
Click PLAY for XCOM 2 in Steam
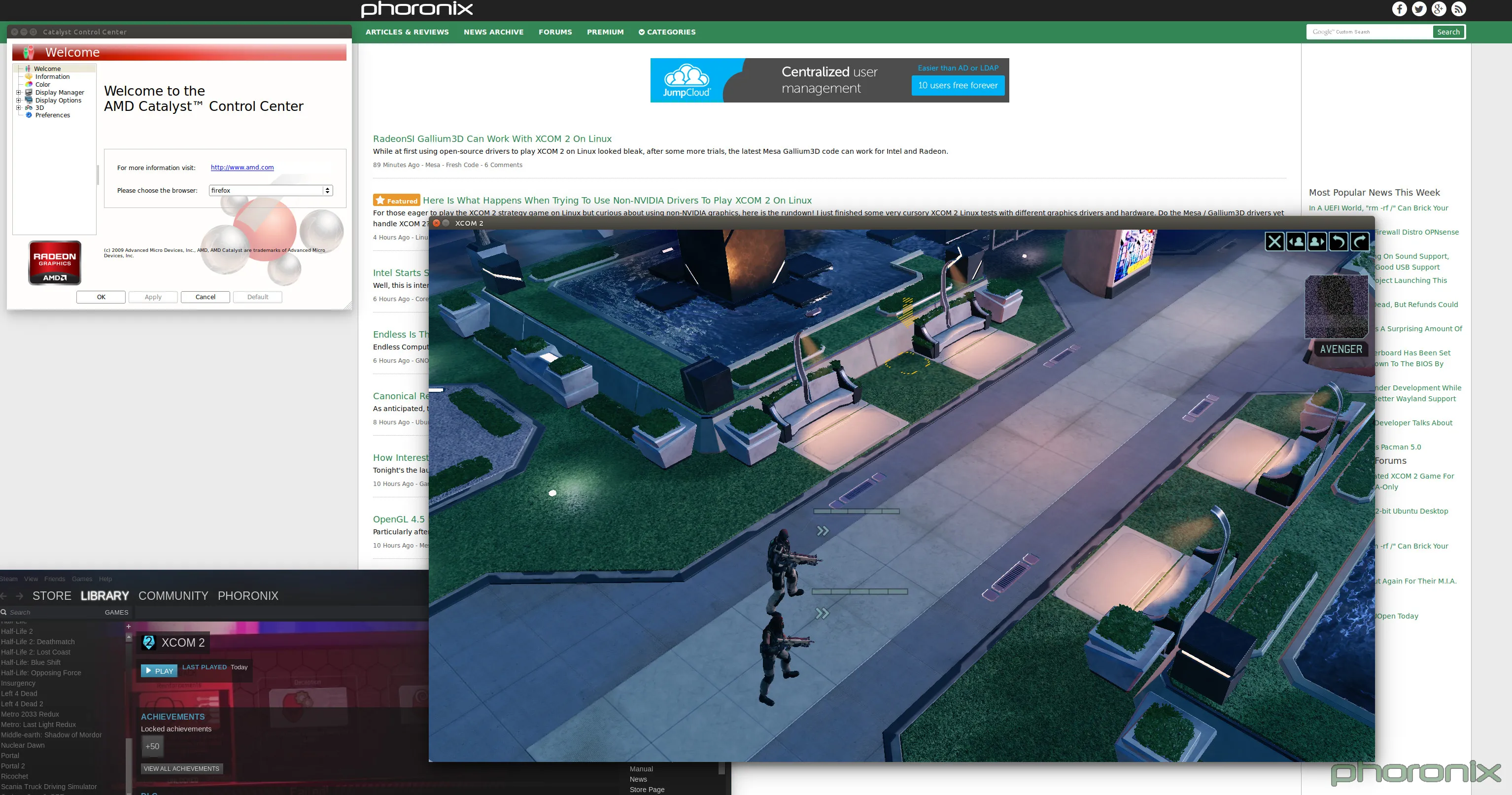(159, 671)
